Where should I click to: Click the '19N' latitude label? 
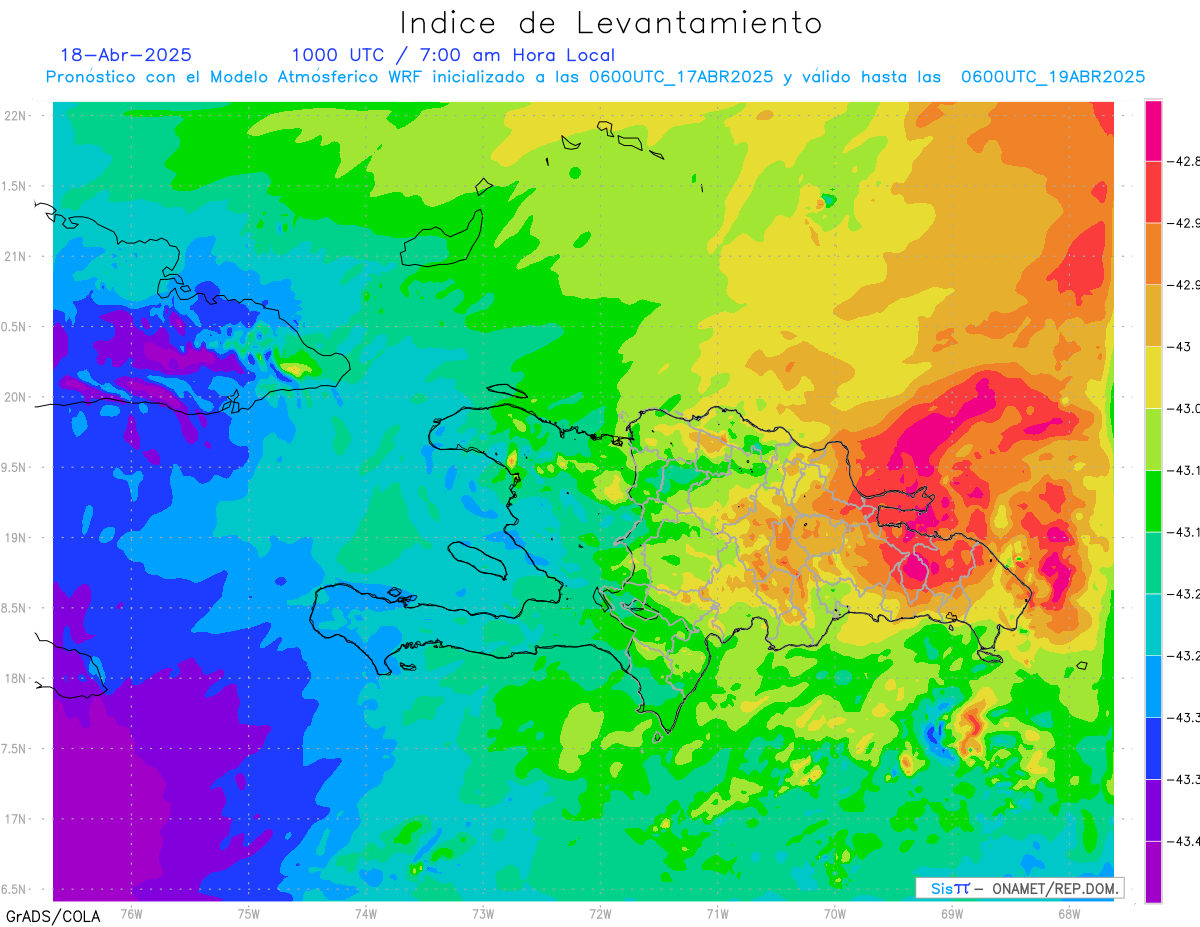click(16, 538)
